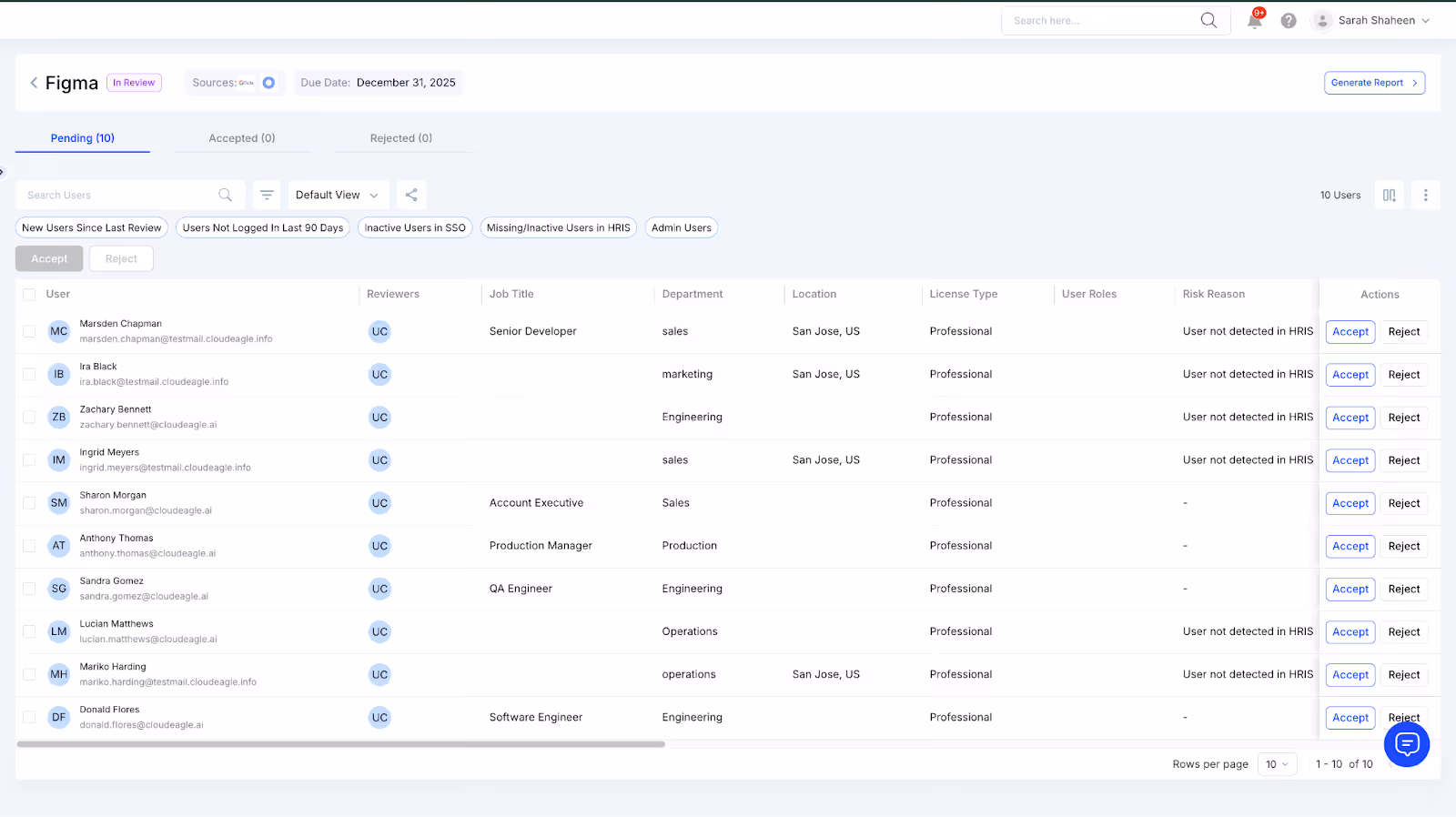The height and width of the screenshot is (817, 1456).
Task: Click UC reviewer badge in Donald Flores row
Action: pyautogui.click(x=379, y=717)
